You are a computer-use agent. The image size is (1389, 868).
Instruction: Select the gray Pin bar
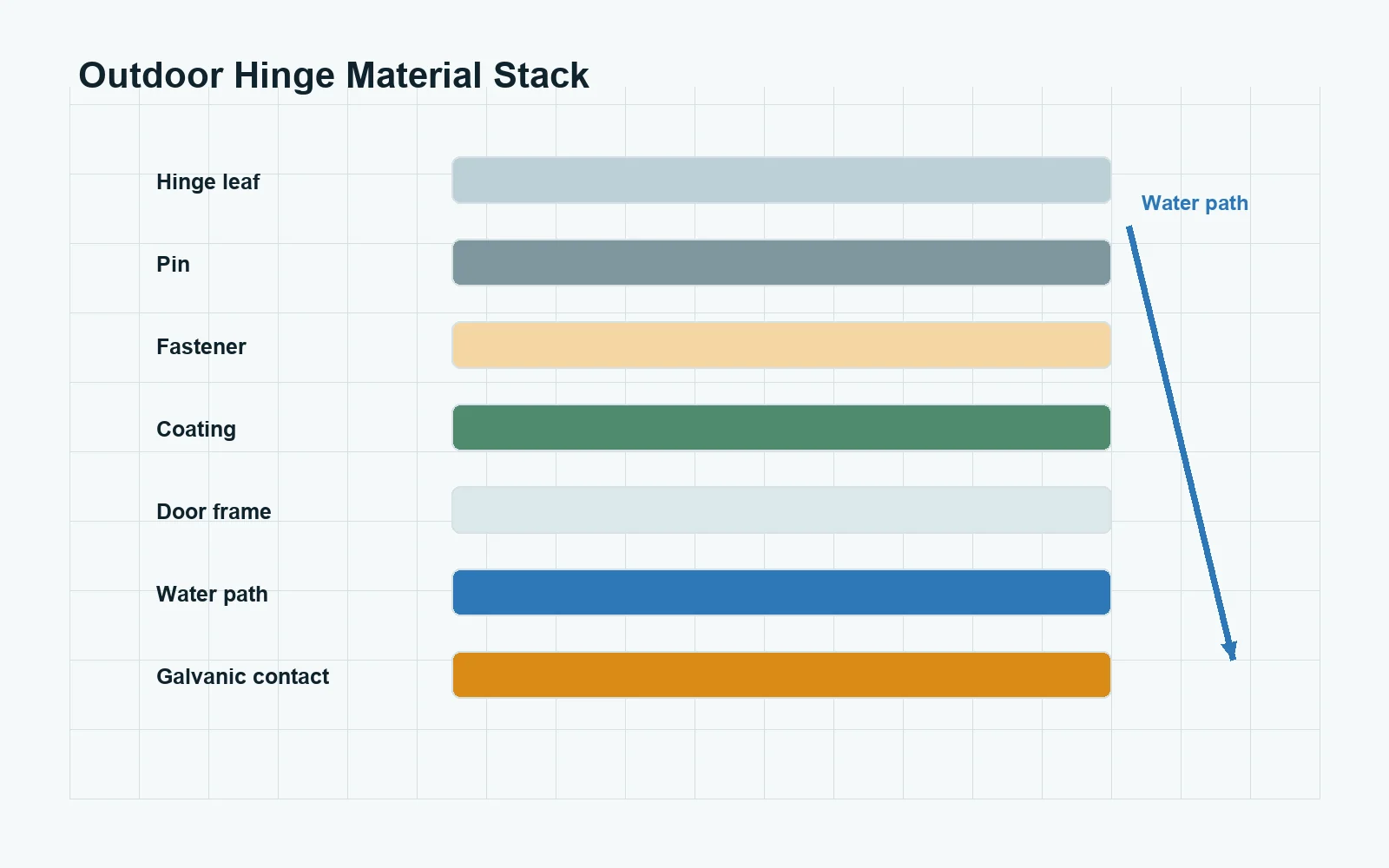click(781, 263)
